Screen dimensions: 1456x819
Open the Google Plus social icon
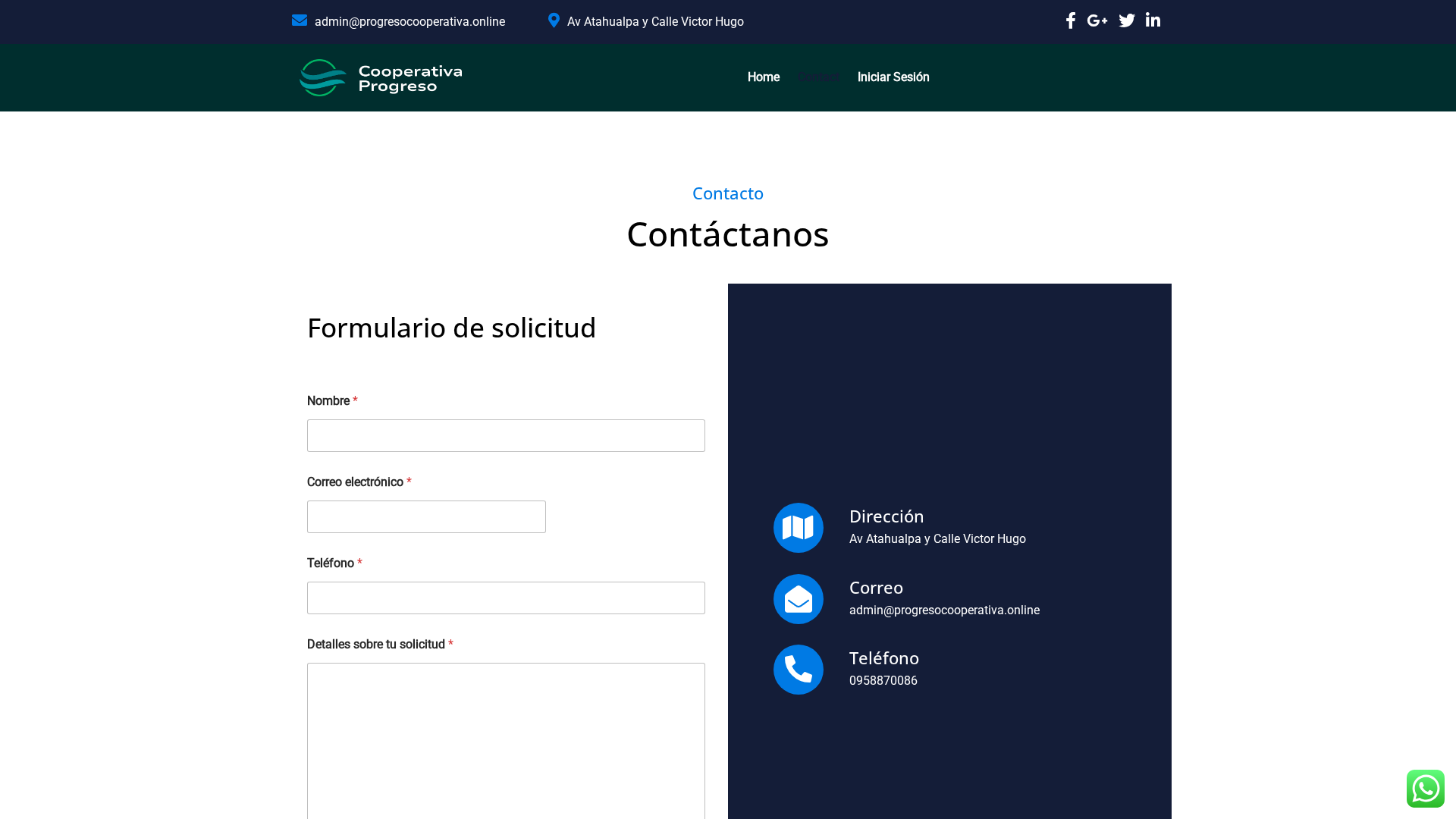tap(1097, 20)
